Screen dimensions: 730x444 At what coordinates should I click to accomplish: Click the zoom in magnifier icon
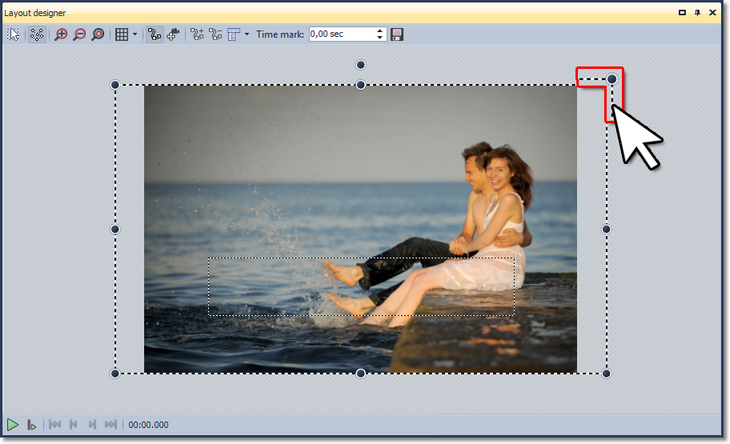61,34
